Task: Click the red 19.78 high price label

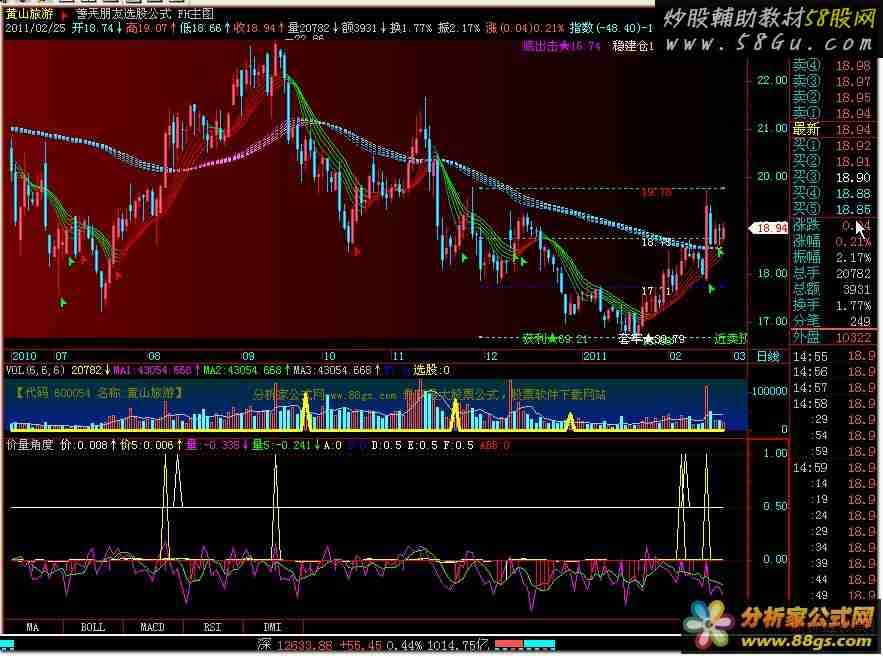Action: coord(657,193)
